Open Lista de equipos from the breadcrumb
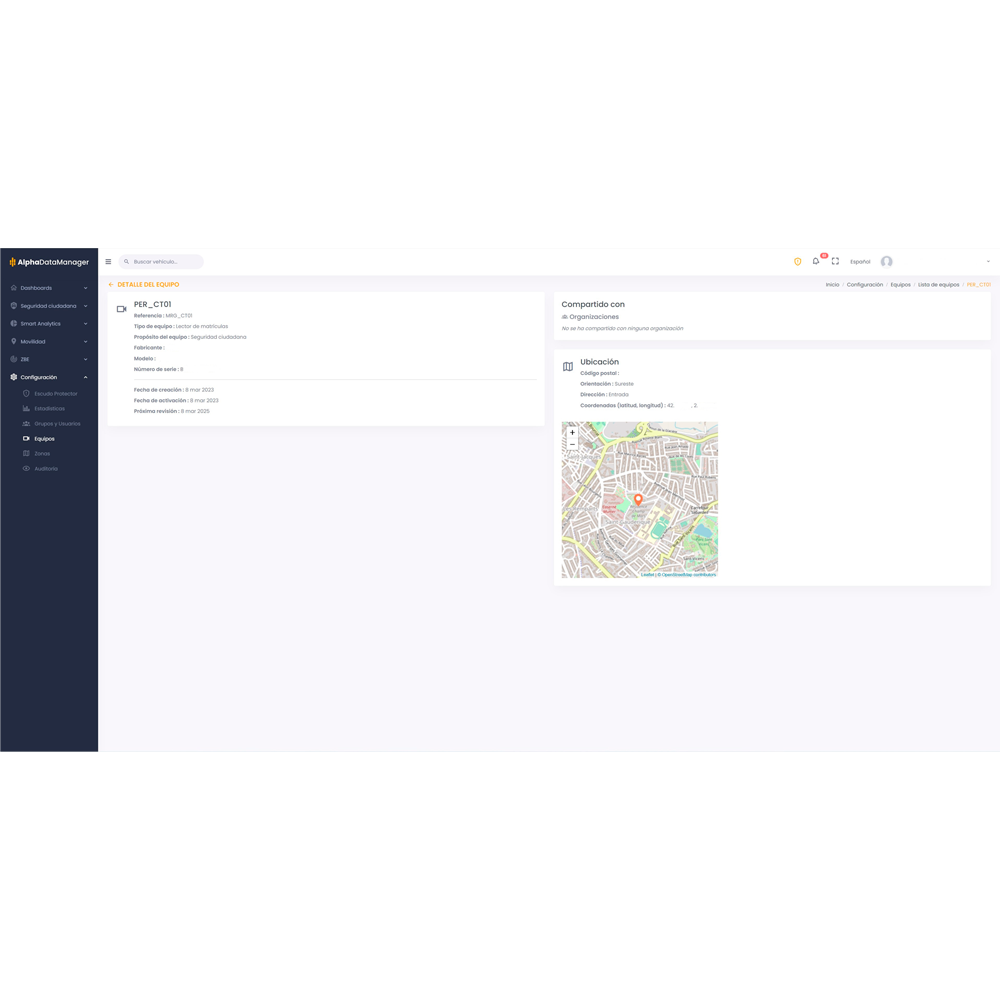Screen dimensions: 1000x1000 (938, 284)
